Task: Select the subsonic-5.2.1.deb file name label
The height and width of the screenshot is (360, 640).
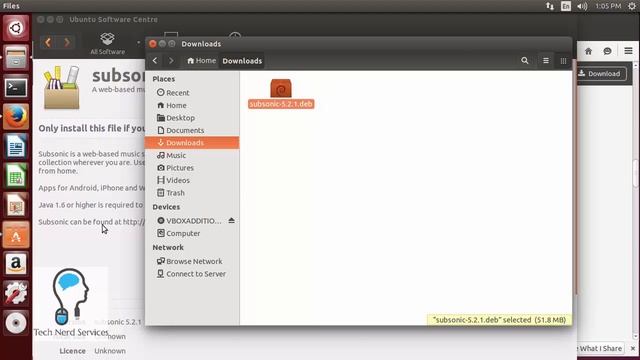Action: (281, 104)
